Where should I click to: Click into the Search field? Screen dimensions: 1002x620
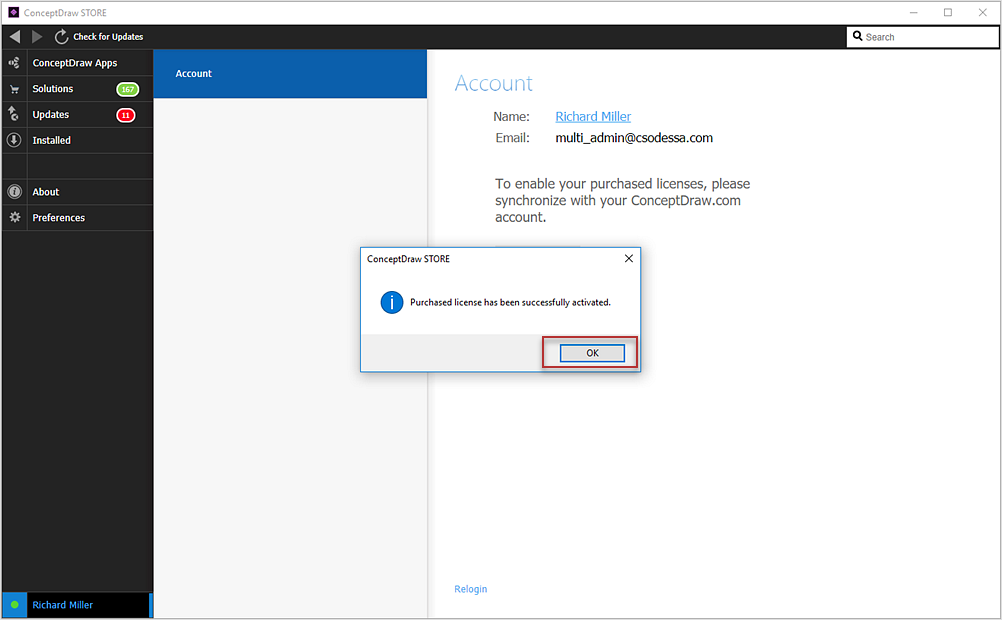(923, 37)
